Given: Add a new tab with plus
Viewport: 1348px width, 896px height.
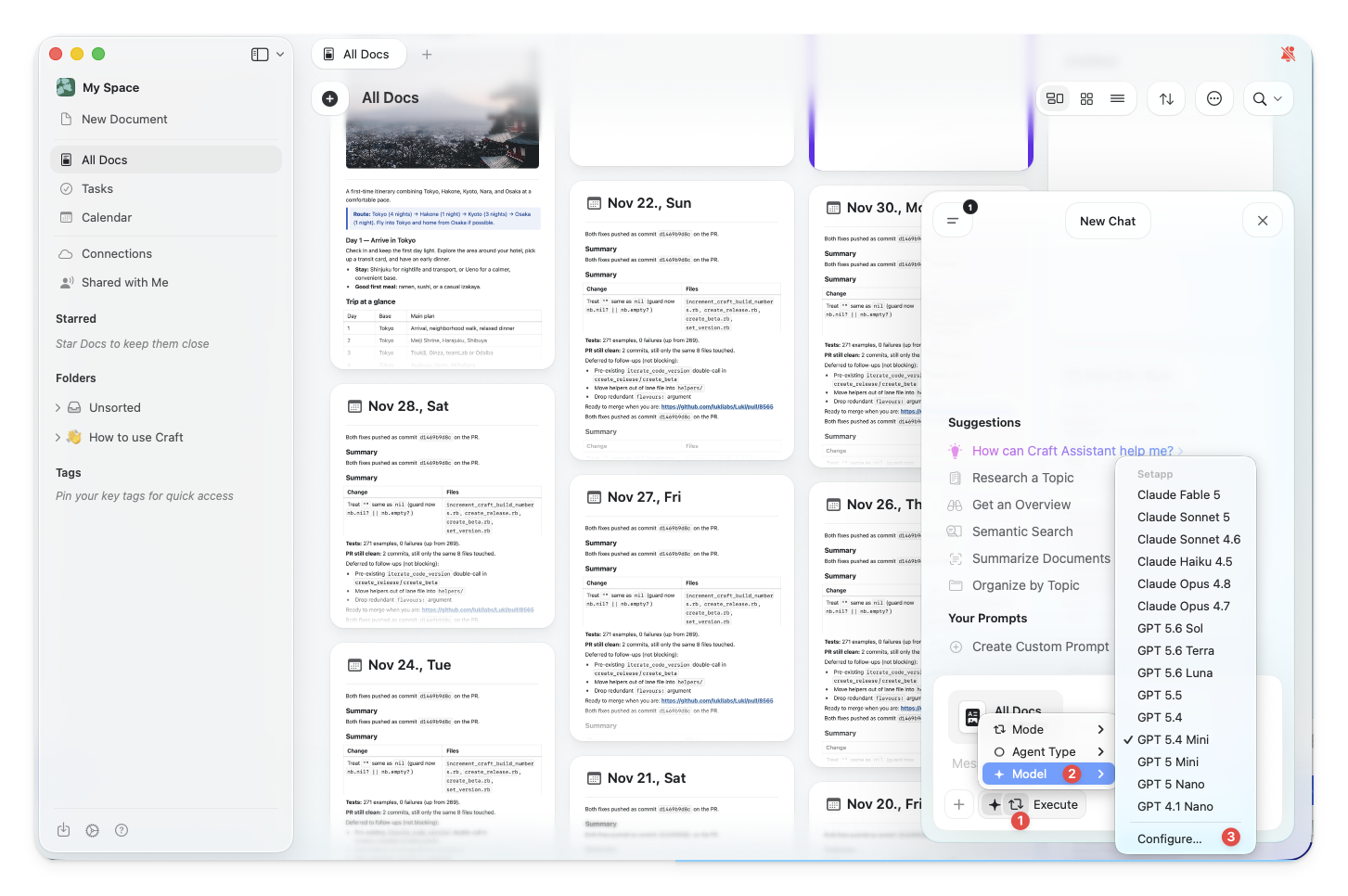Looking at the screenshot, I should click(x=427, y=55).
